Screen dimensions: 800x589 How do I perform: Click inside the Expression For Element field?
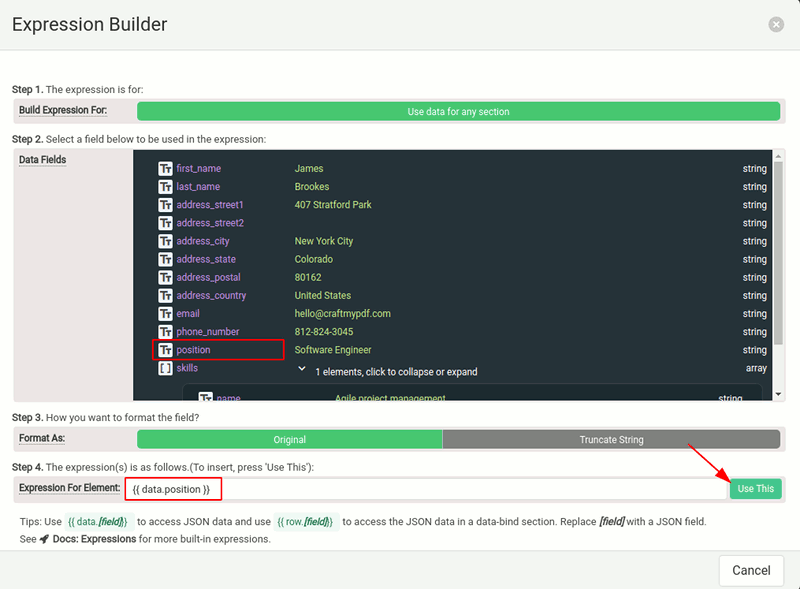[x=400, y=488]
